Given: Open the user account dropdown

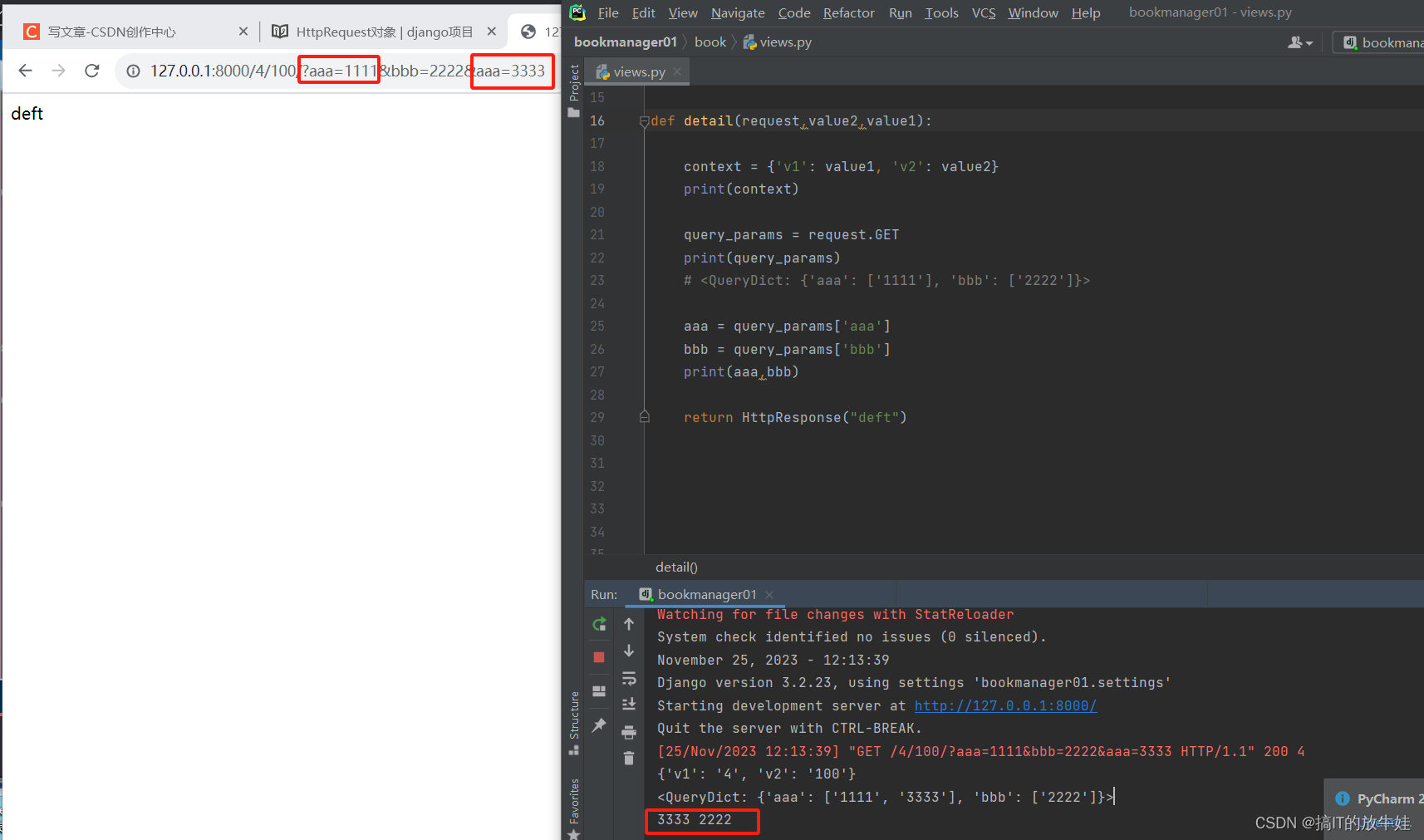Looking at the screenshot, I should click(1300, 42).
